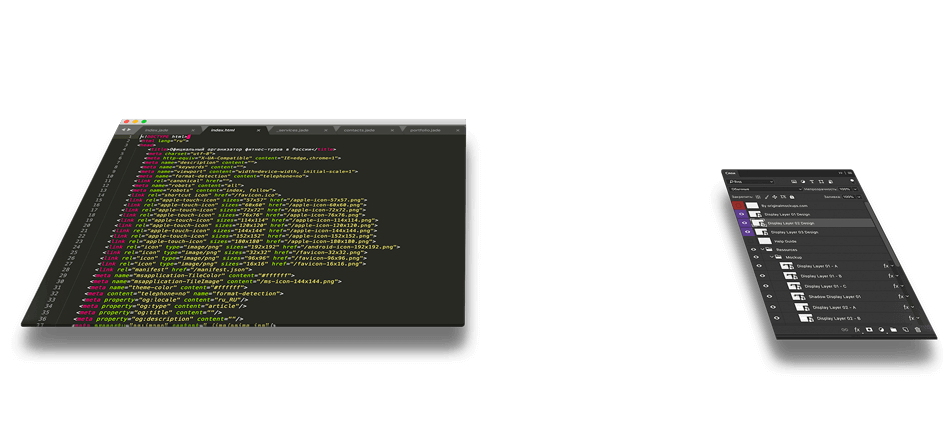Create a new layer group folder icon

892,329
